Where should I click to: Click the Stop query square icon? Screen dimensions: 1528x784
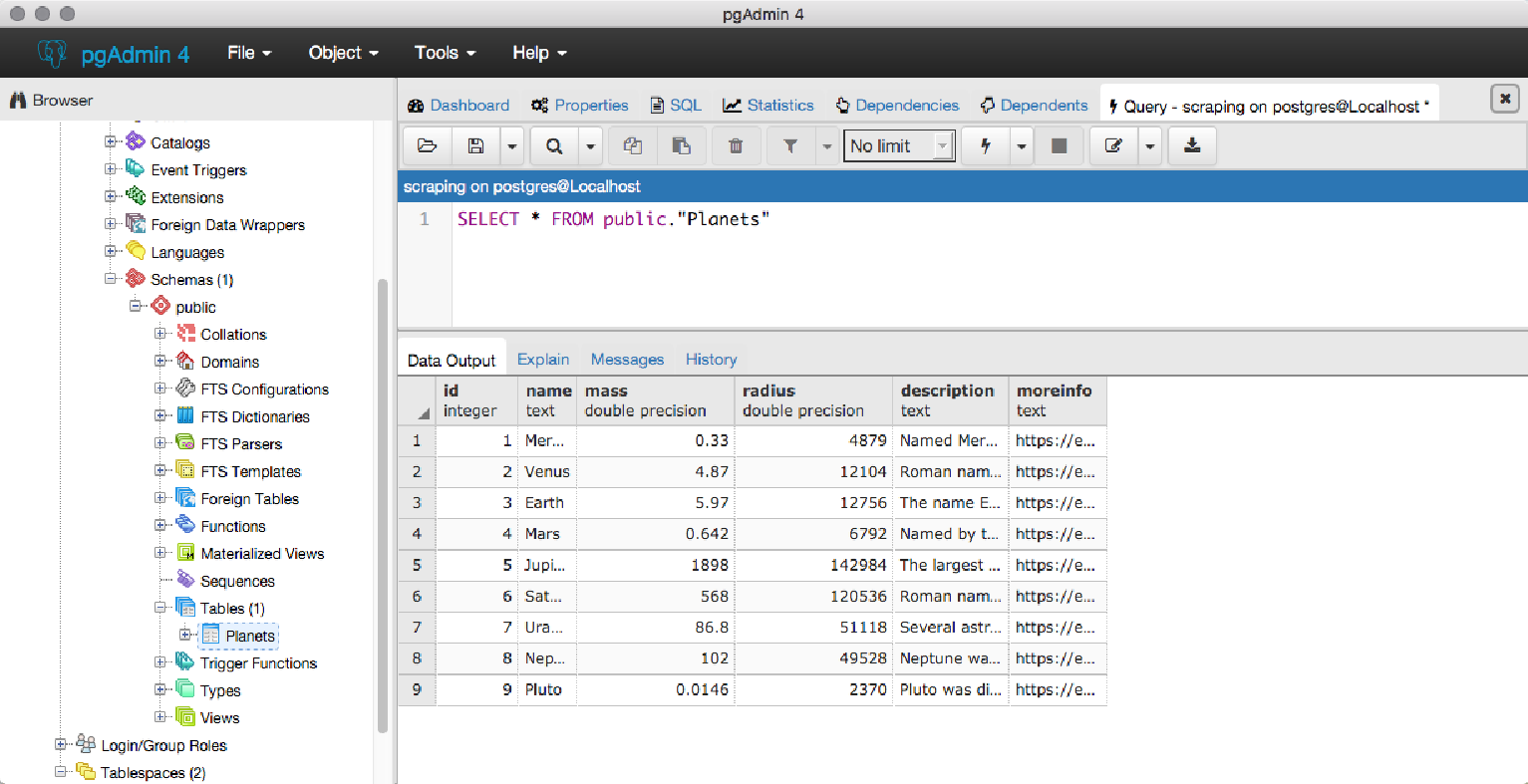tap(1060, 146)
